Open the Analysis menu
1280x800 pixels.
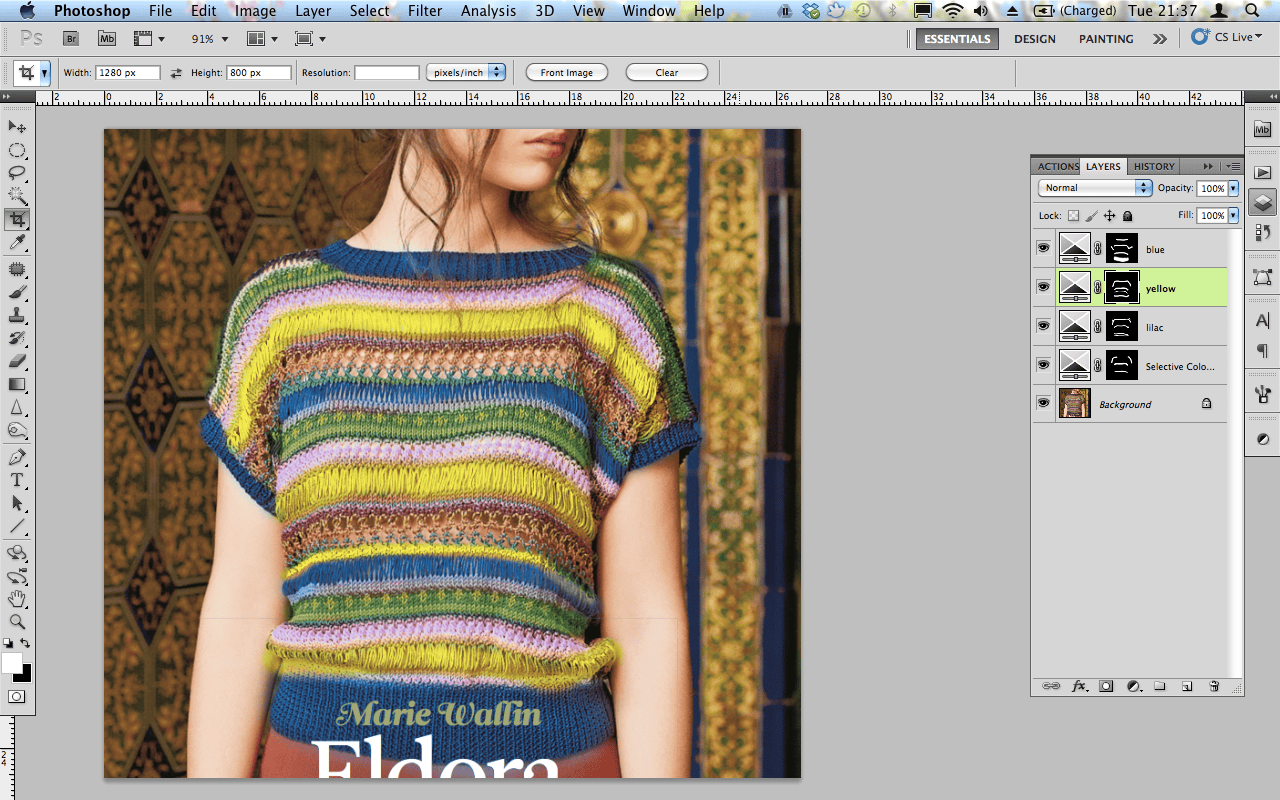click(489, 11)
